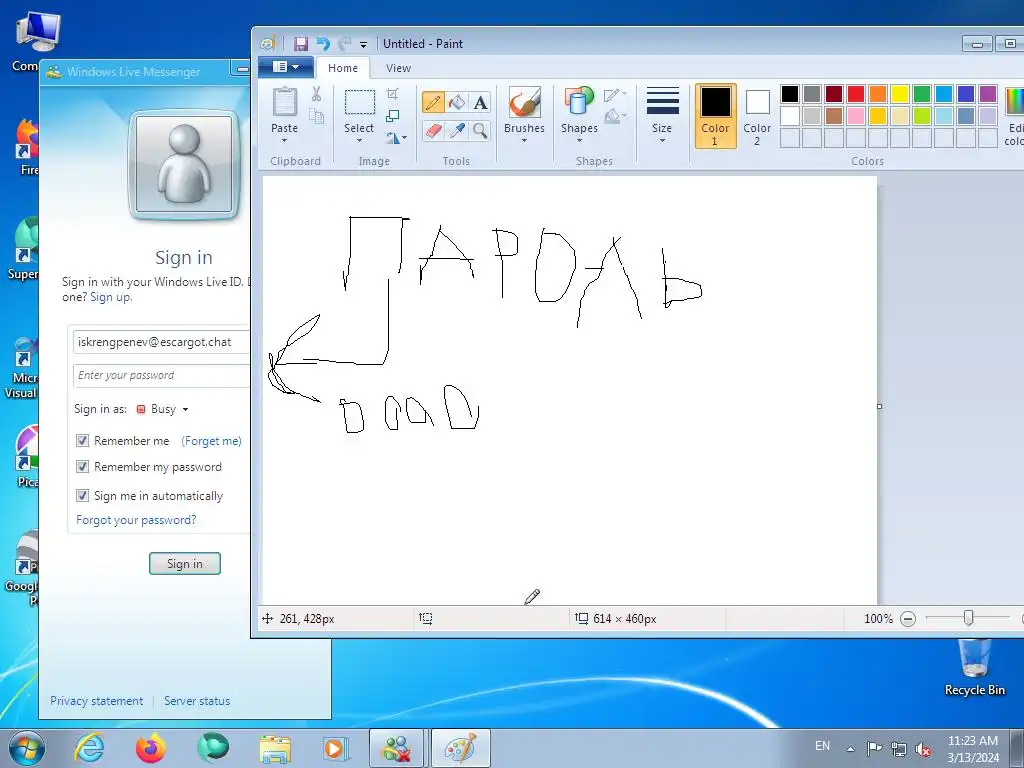Click the Save icon in Paint title bar
The height and width of the screenshot is (768, 1024).
click(x=300, y=44)
